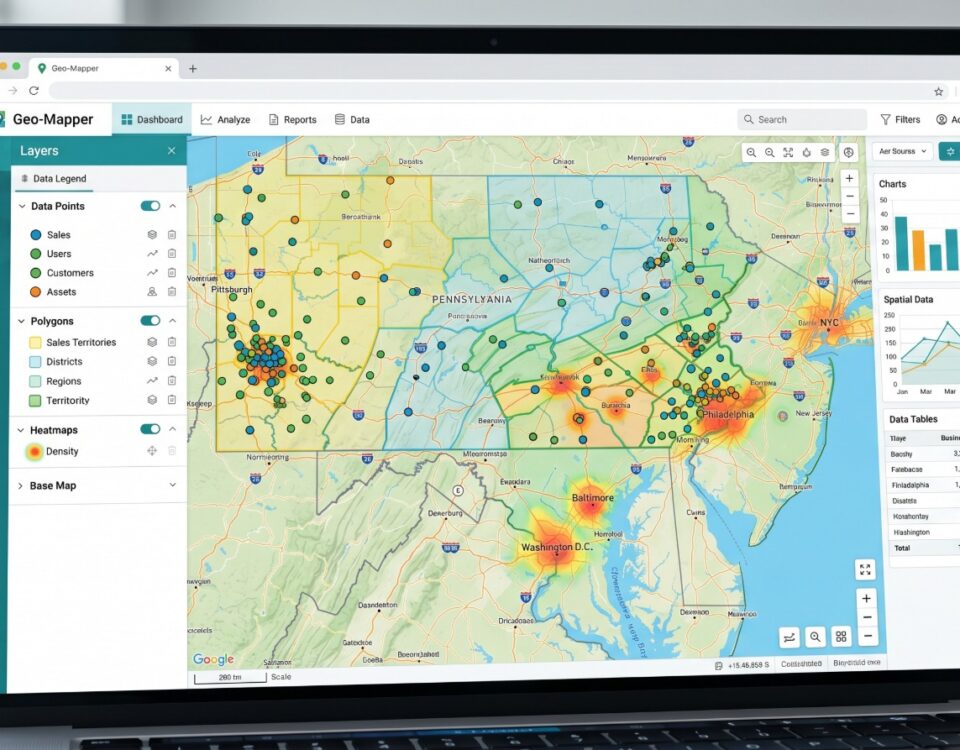Click the layers icon in the Districts row
Screen dimensions: 960x750
tap(152, 361)
